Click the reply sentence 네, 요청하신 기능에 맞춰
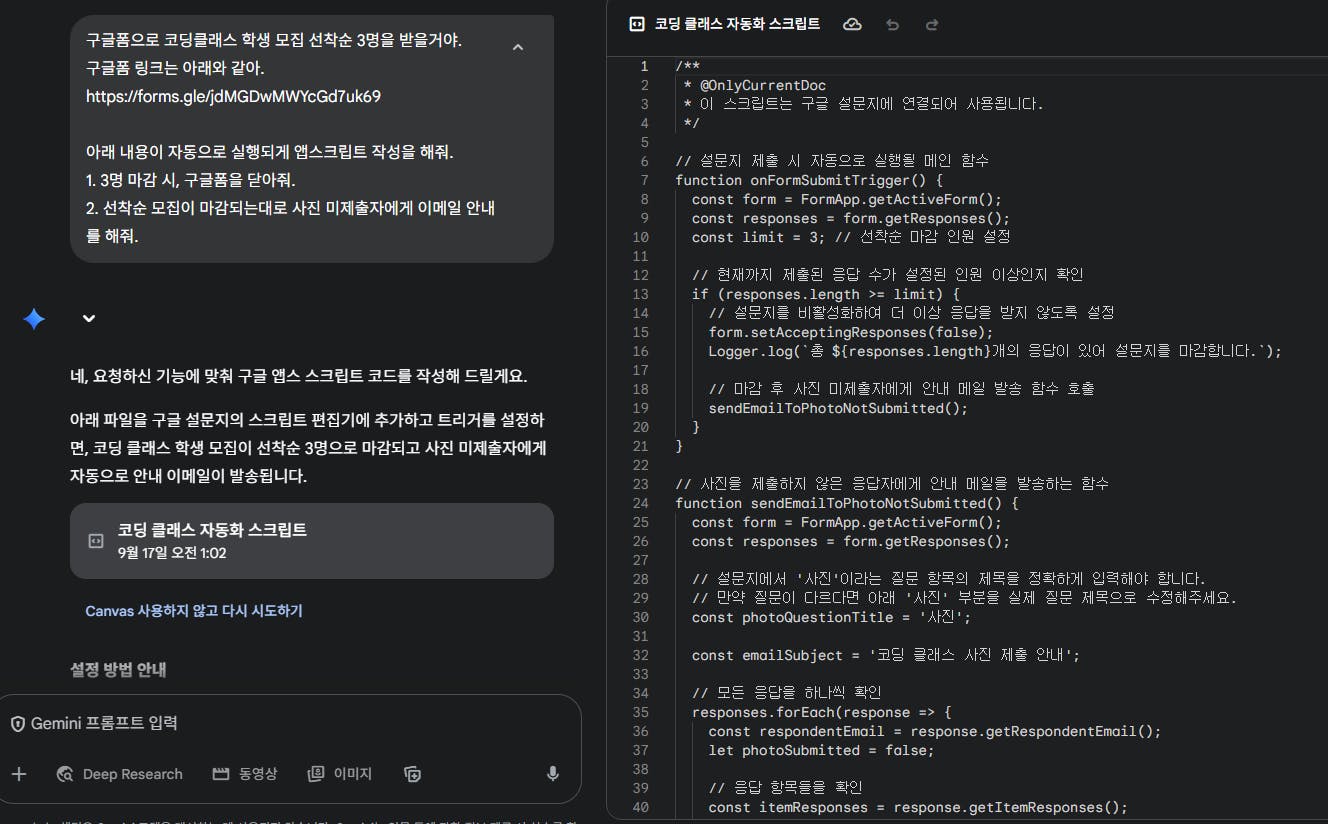Viewport: 1328px width, 824px height. pyautogui.click(x=298, y=376)
